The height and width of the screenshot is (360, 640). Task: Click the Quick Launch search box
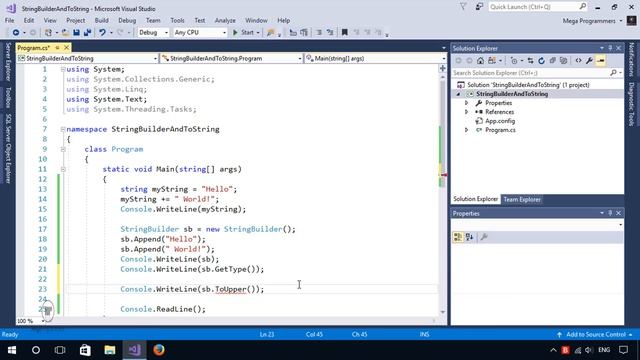tap(538, 7)
